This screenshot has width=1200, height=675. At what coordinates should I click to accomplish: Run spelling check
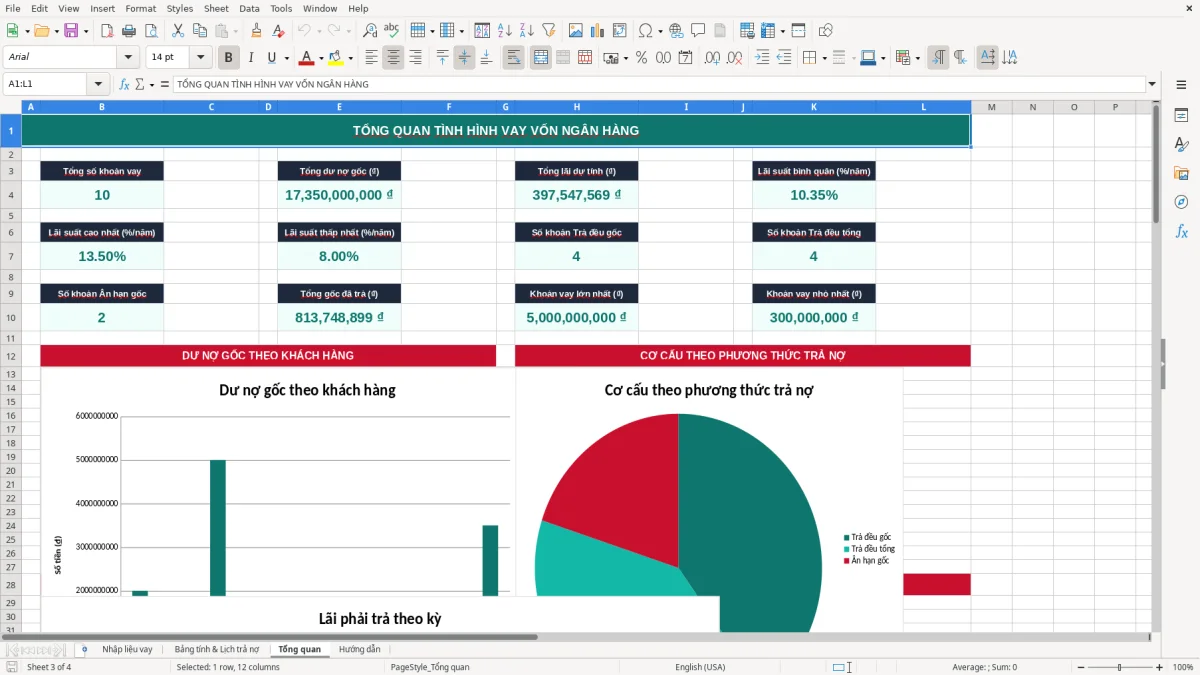pyautogui.click(x=392, y=31)
